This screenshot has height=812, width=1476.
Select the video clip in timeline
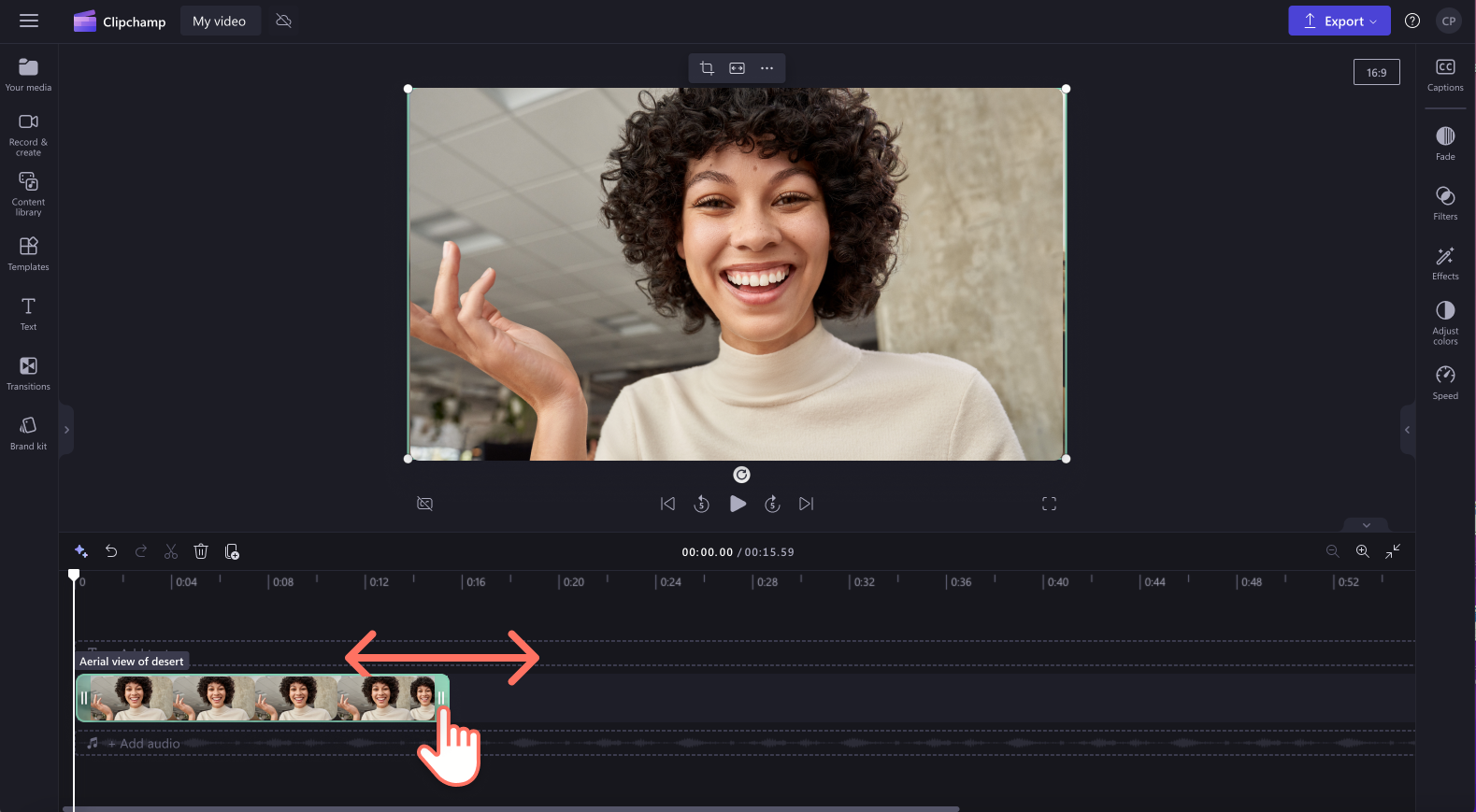coord(263,698)
